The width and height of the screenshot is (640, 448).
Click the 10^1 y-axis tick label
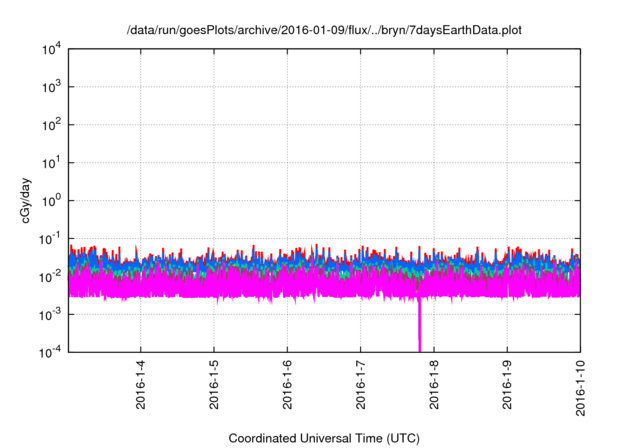point(52,163)
